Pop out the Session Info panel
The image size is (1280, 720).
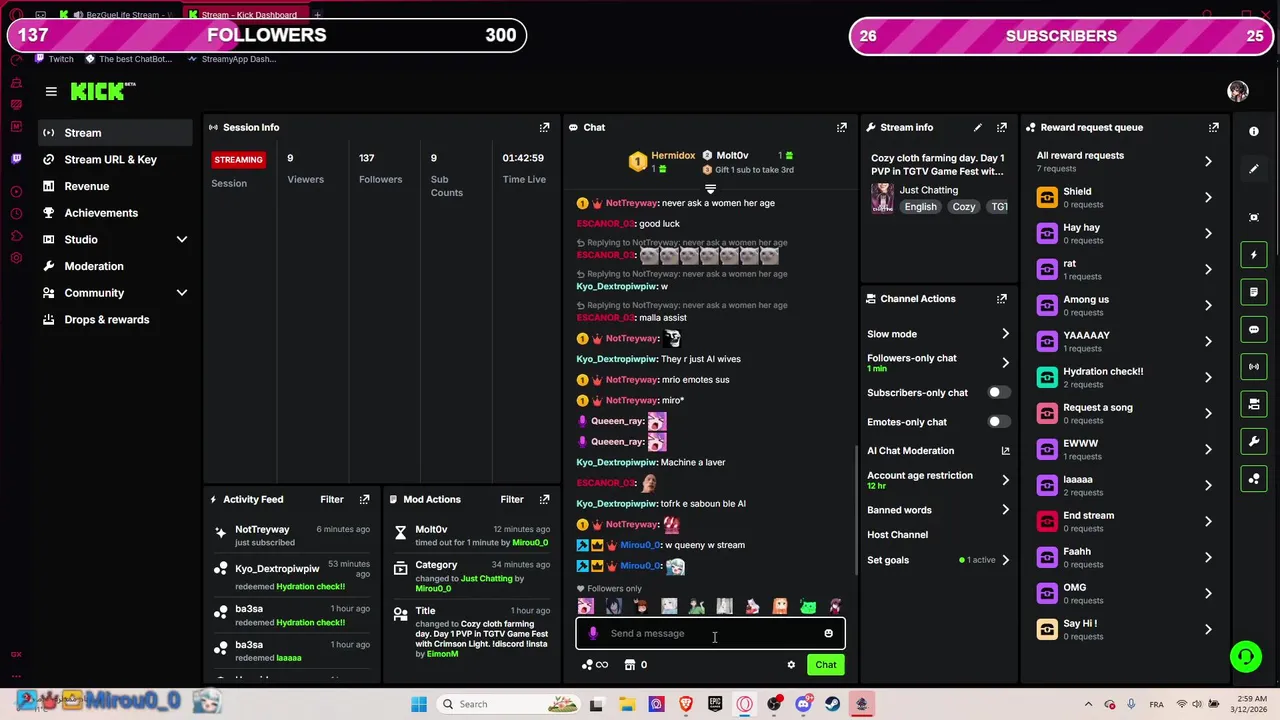[544, 127]
